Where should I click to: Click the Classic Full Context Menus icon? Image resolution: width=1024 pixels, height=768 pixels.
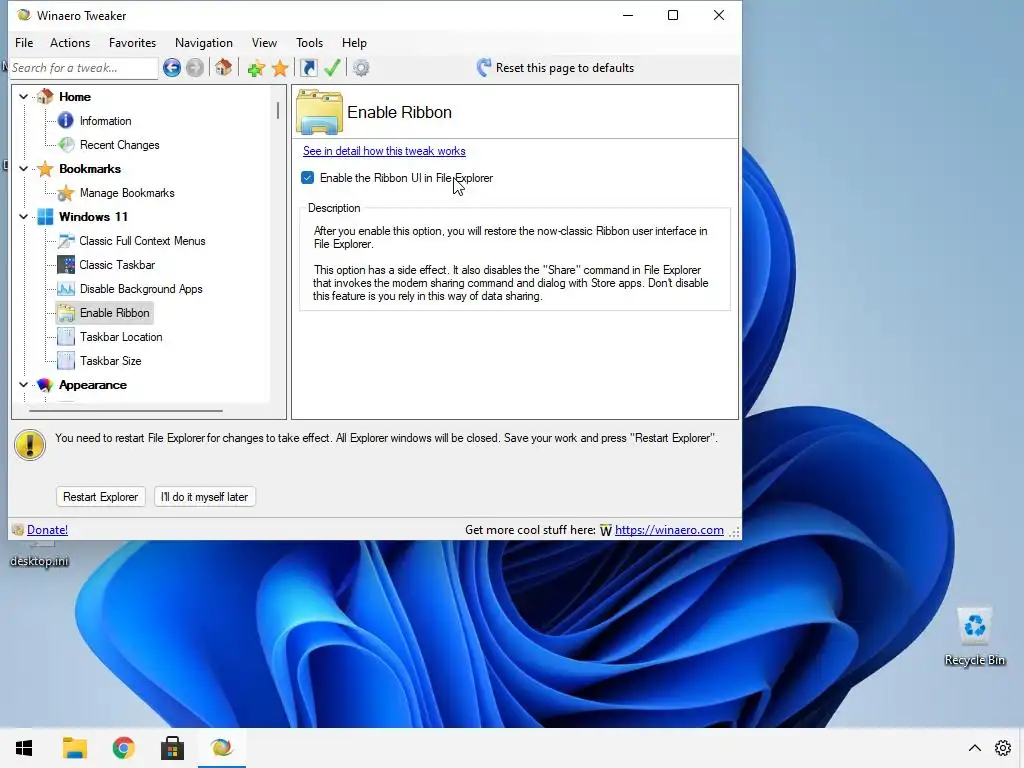[x=65, y=240]
